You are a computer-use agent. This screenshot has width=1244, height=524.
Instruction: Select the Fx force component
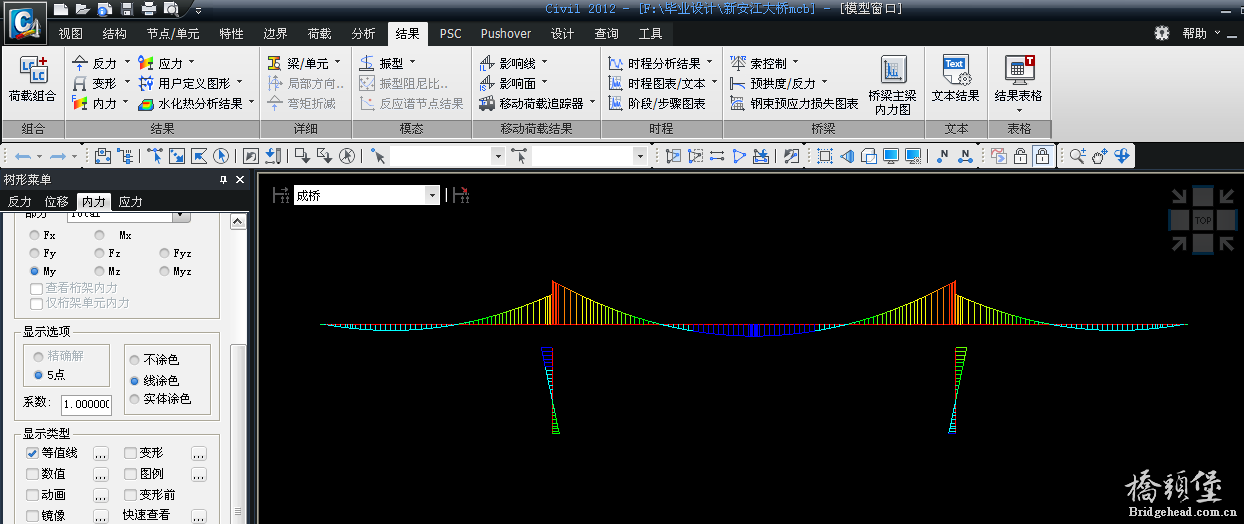[x=36, y=235]
